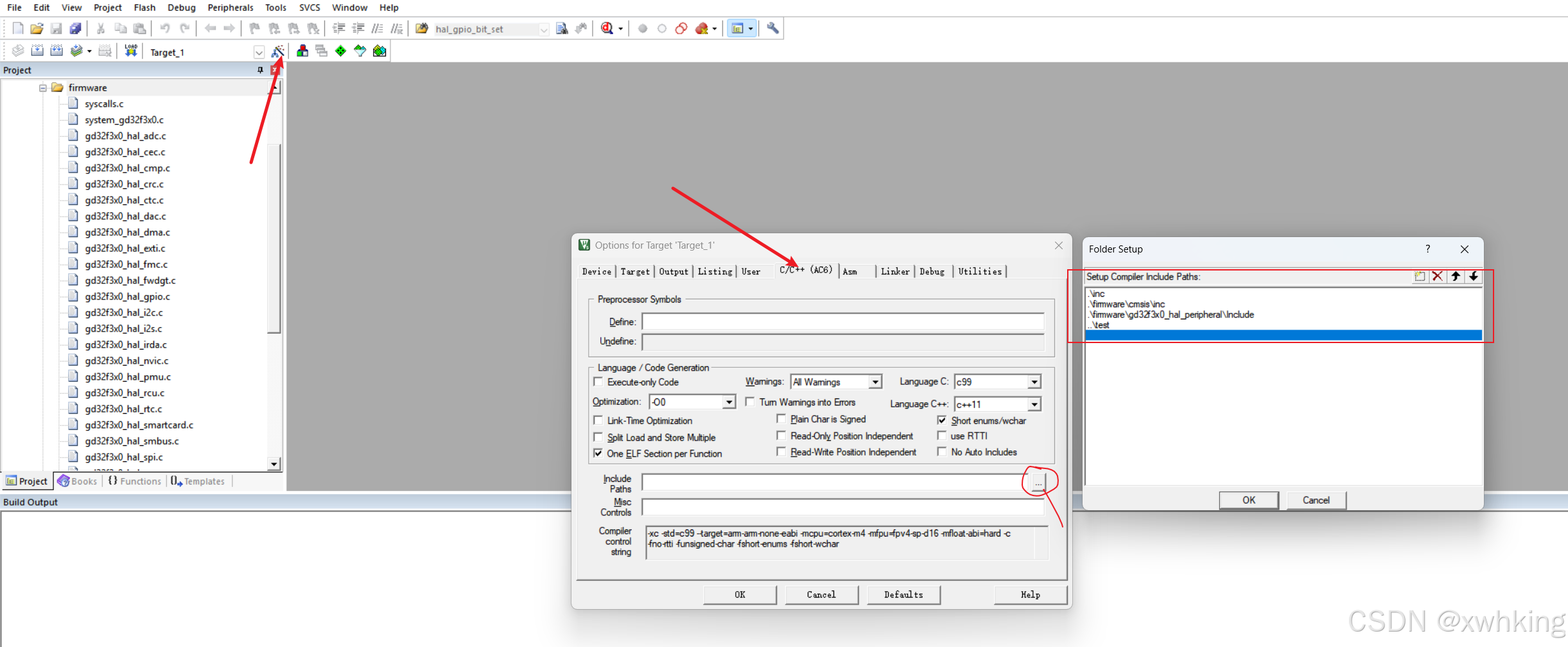Toggle Execute-only Code checkbox

pyautogui.click(x=598, y=382)
